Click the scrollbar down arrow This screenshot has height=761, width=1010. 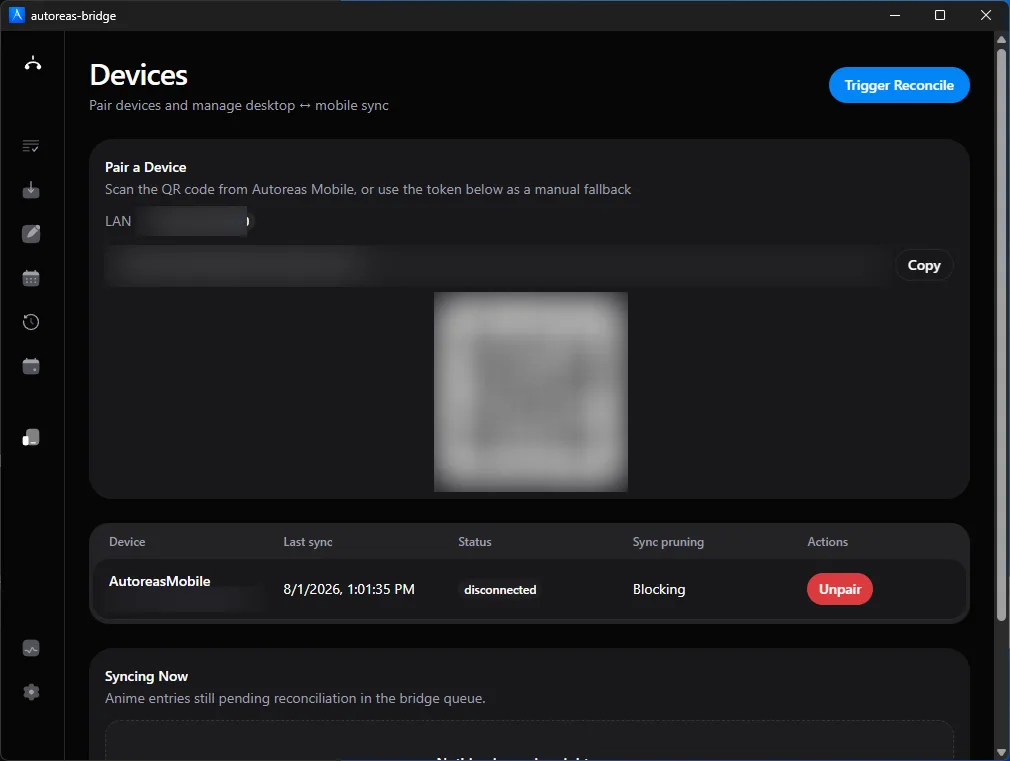coord(1001,752)
